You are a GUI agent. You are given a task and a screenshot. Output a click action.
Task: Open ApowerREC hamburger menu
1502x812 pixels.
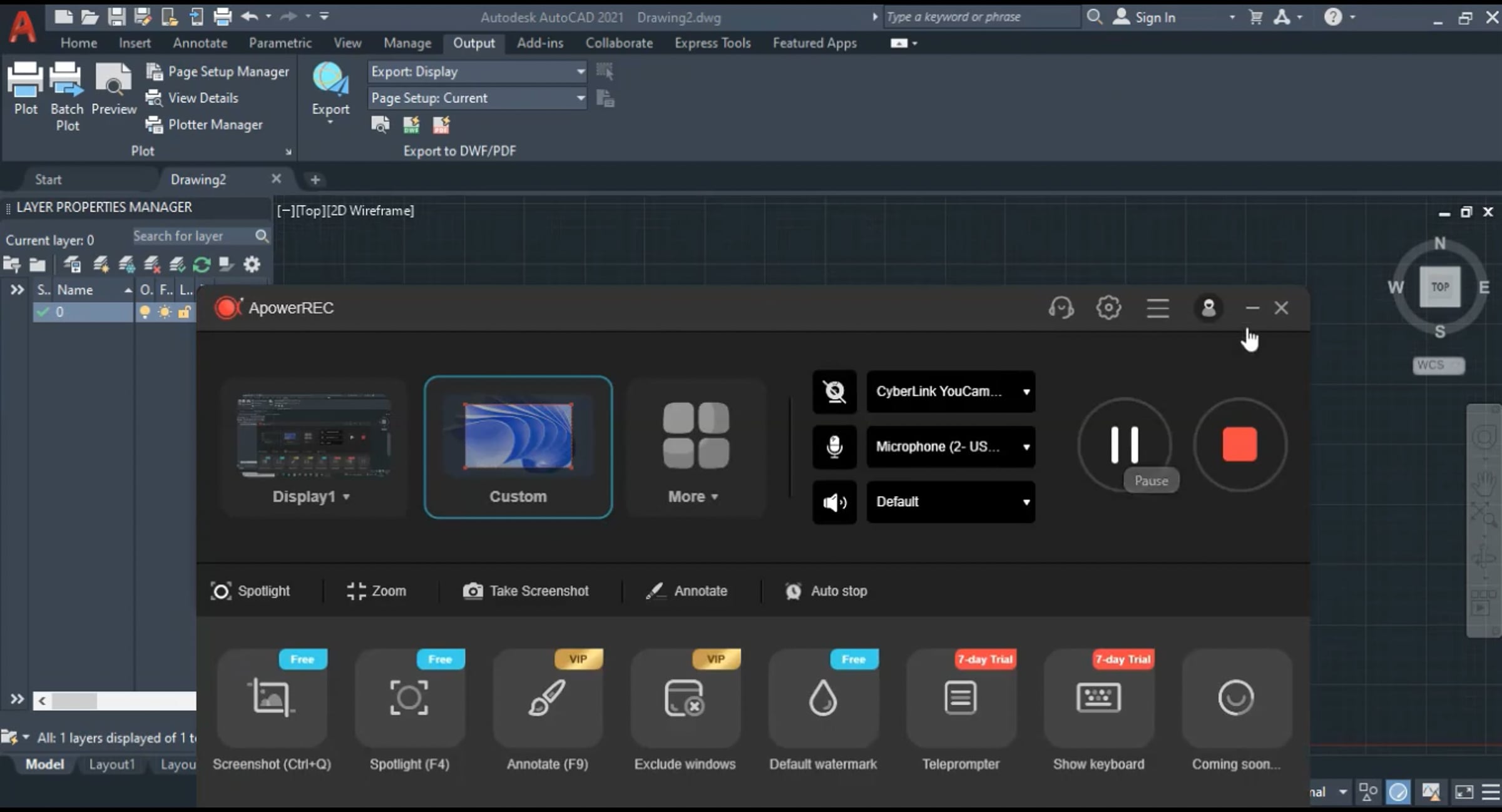pos(1158,308)
